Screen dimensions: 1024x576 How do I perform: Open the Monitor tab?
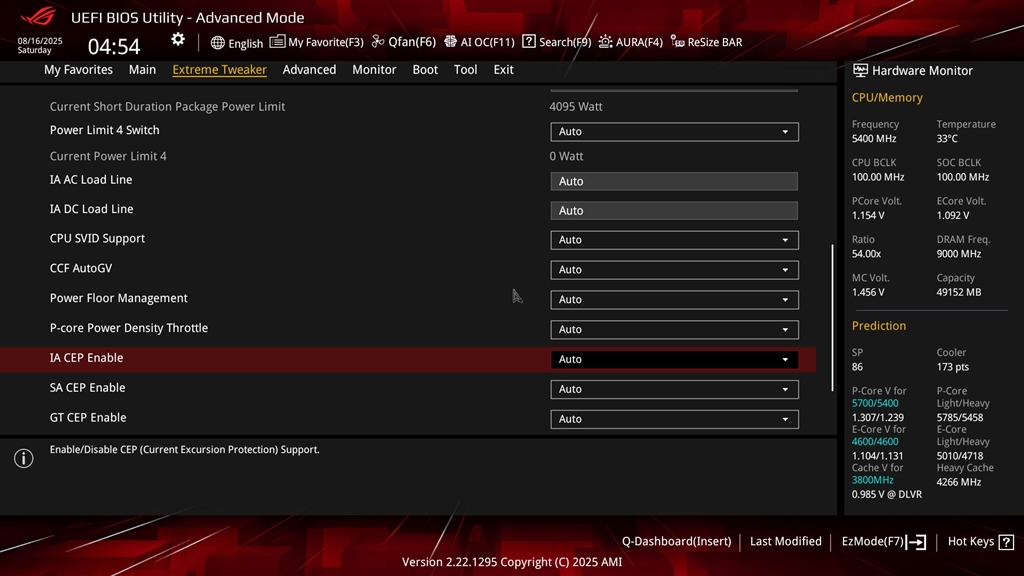[x=374, y=70]
